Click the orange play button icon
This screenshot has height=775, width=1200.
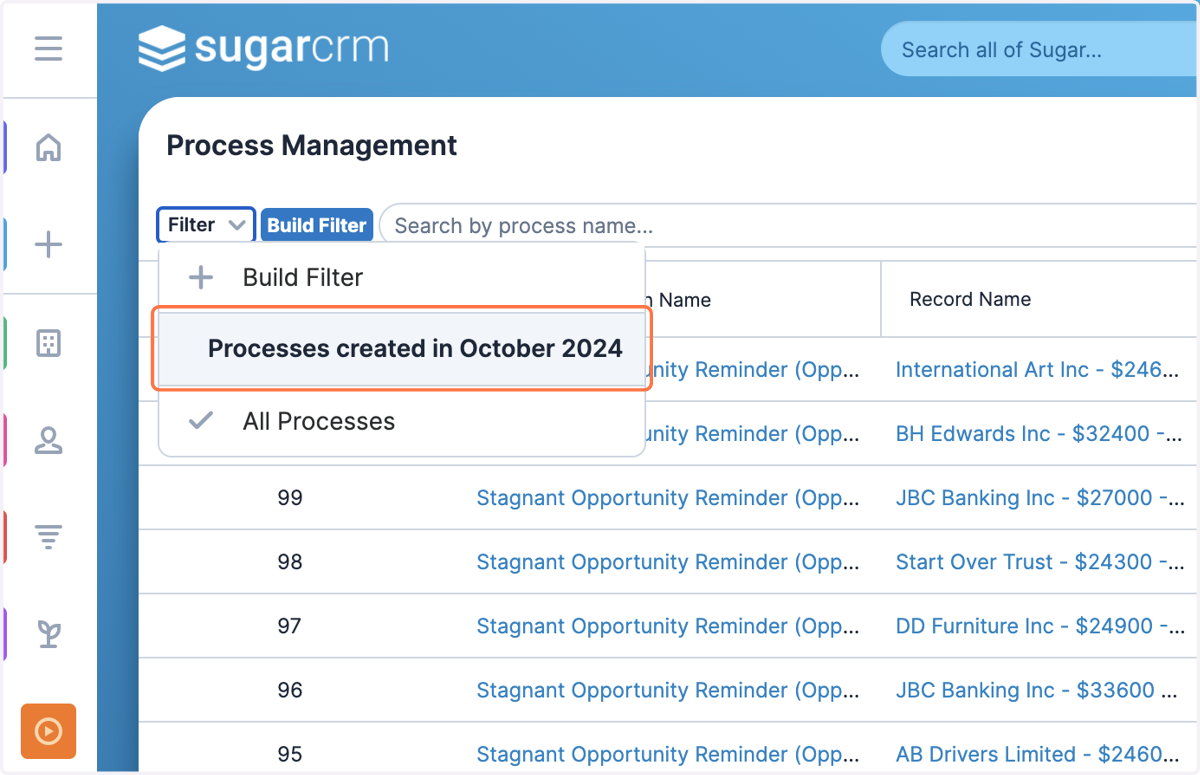coord(48,732)
